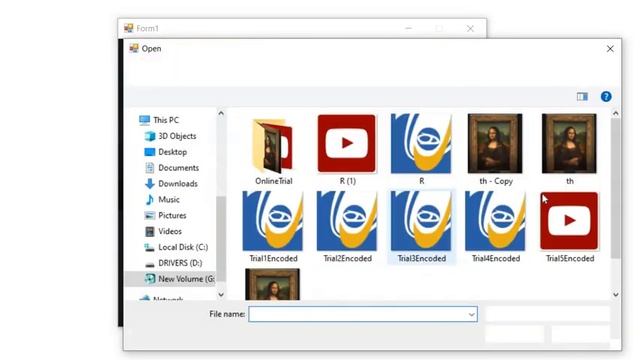Go to Pictures label in navigation tree
Viewport: 640px width, 360px height.
pos(172,216)
